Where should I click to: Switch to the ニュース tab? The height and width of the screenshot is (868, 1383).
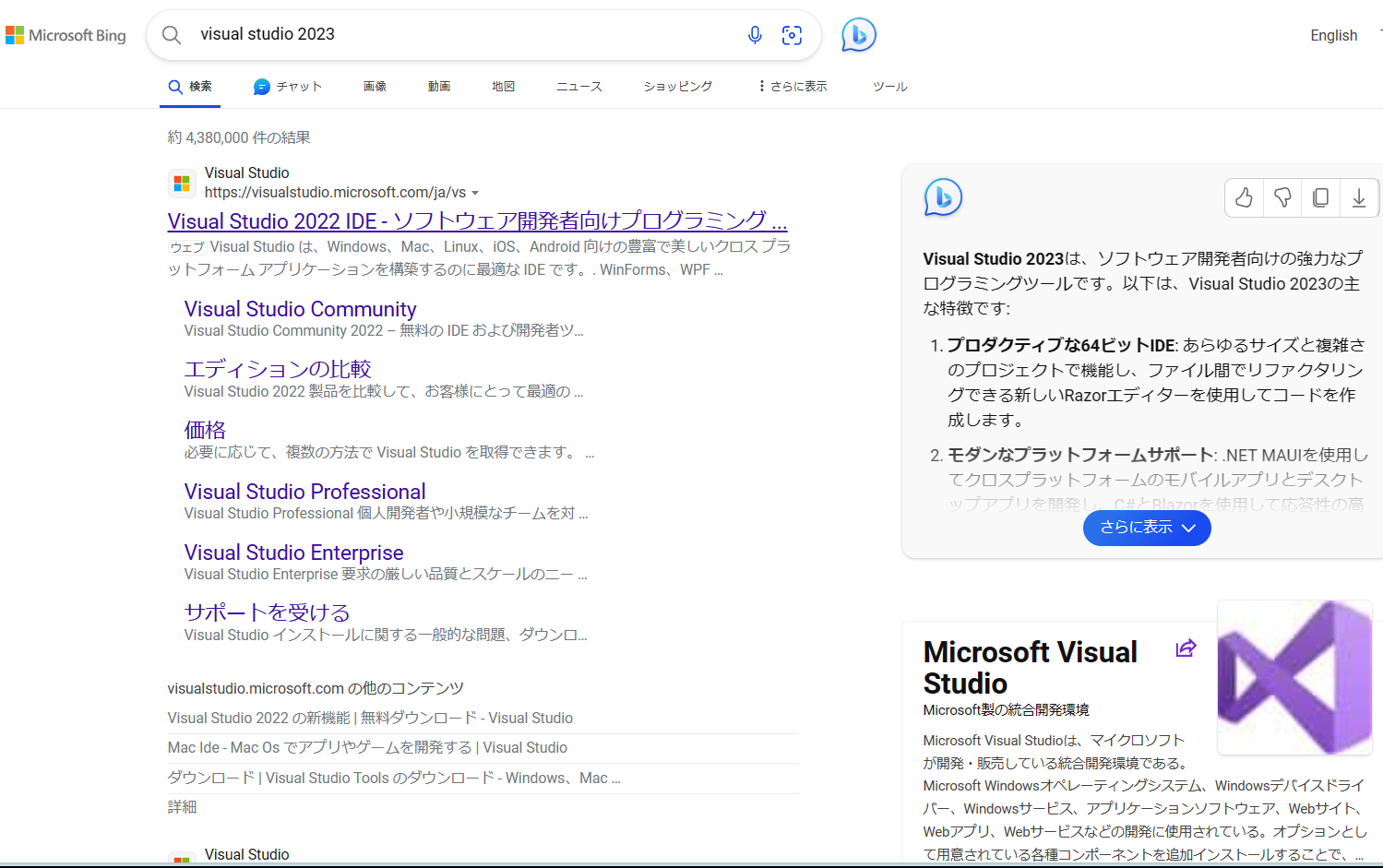[579, 86]
